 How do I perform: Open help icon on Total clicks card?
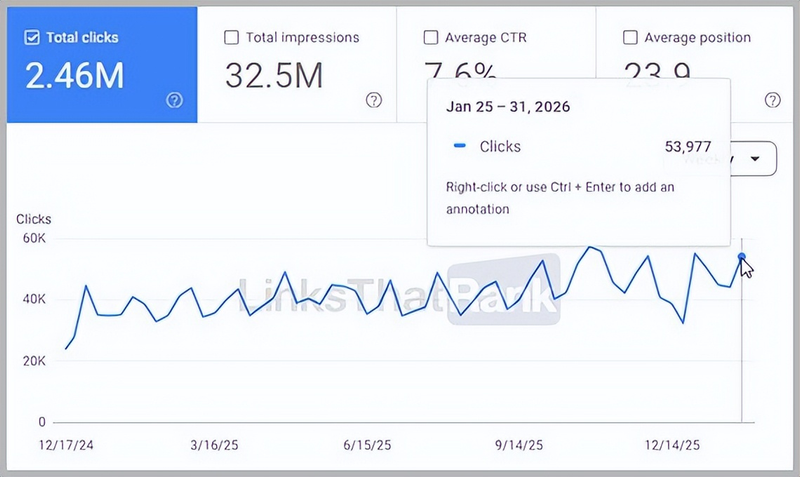coord(174,100)
